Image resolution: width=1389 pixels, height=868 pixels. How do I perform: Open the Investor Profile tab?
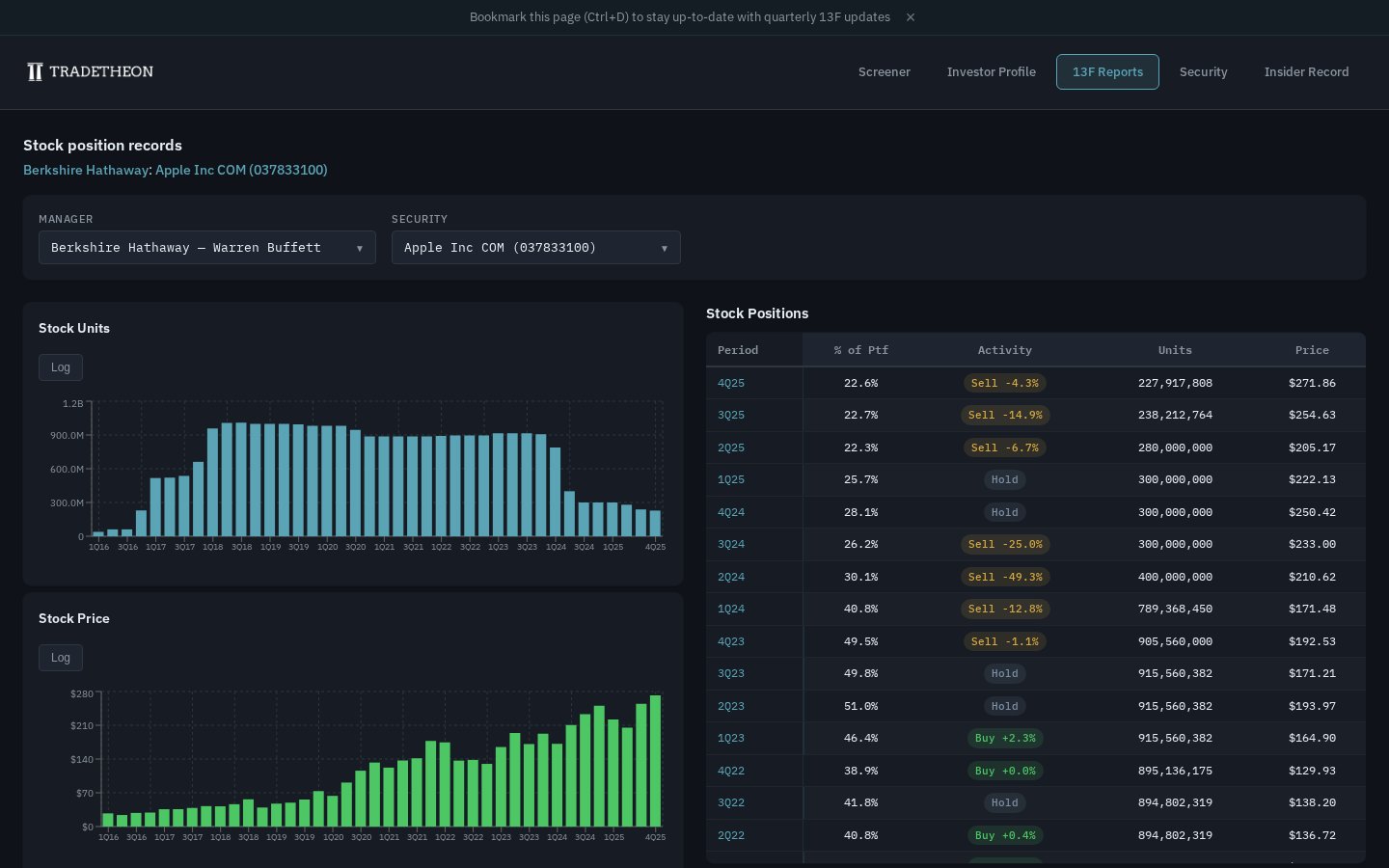pyautogui.click(x=991, y=72)
